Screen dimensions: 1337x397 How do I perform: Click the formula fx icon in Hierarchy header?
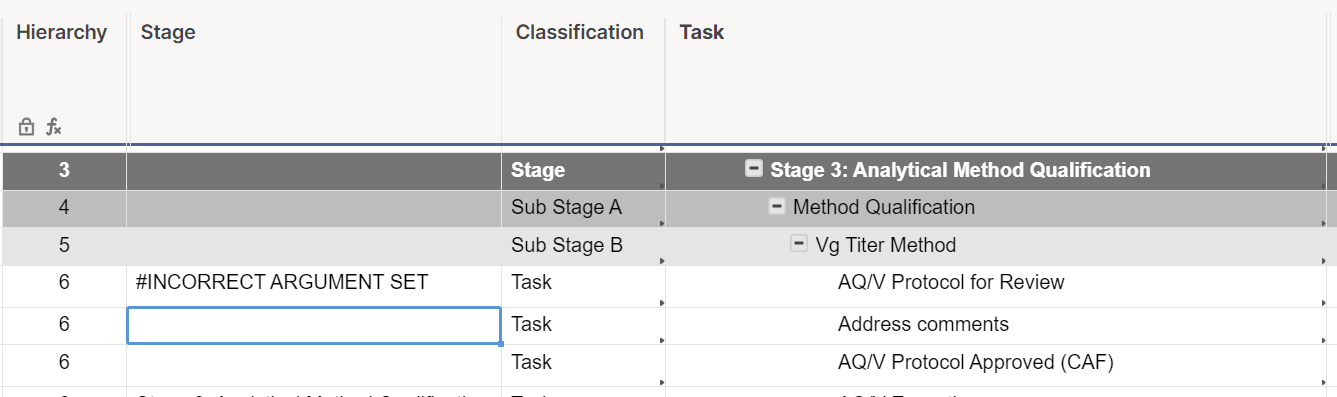[54, 127]
